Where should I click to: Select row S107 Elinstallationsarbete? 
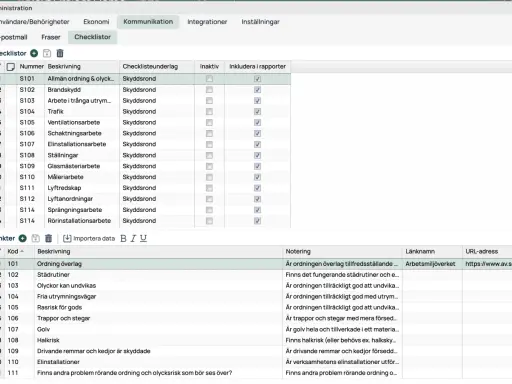[x=145, y=144]
